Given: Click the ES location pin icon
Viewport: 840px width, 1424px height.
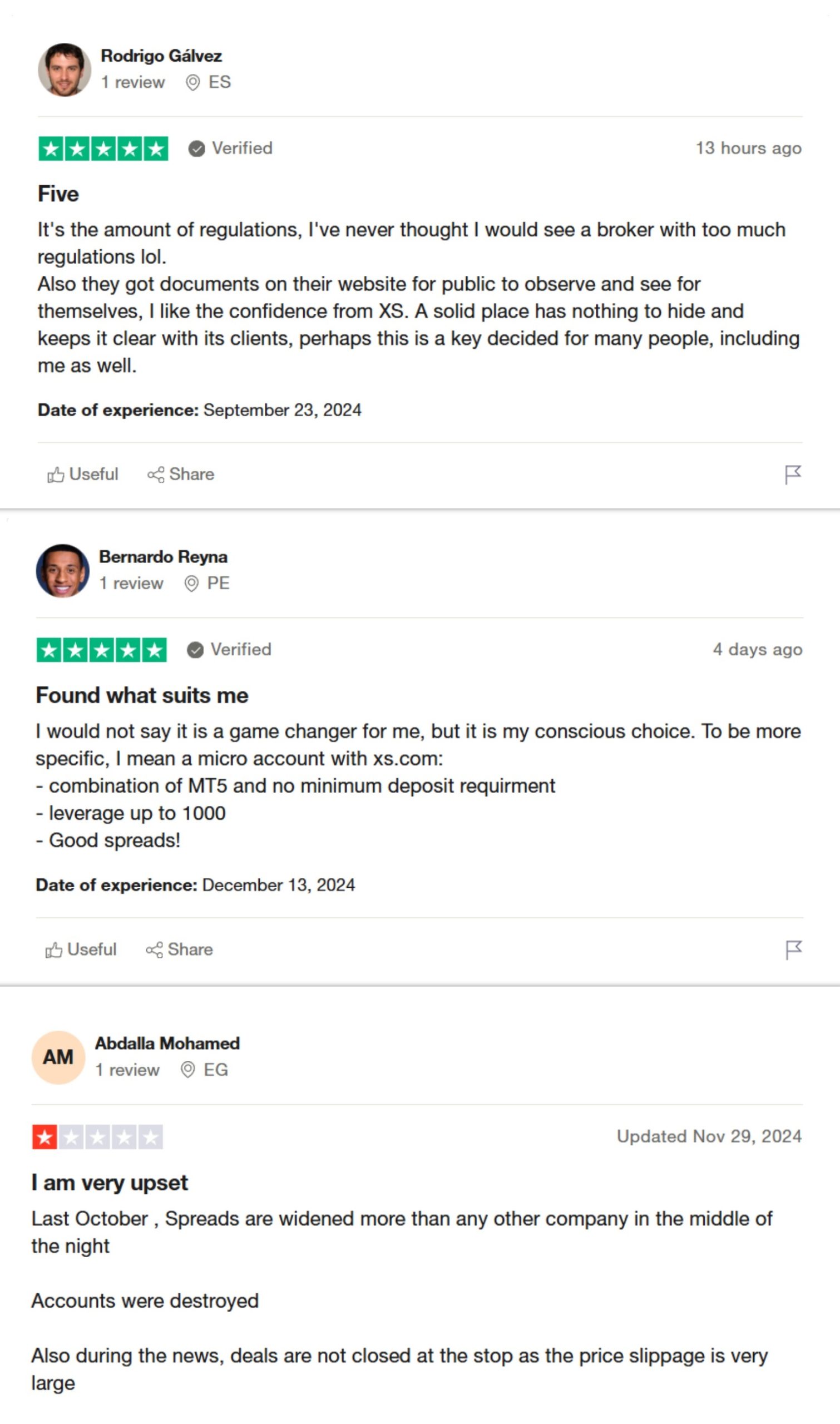Looking at the screenshot, I should click(x=193, y=83).
